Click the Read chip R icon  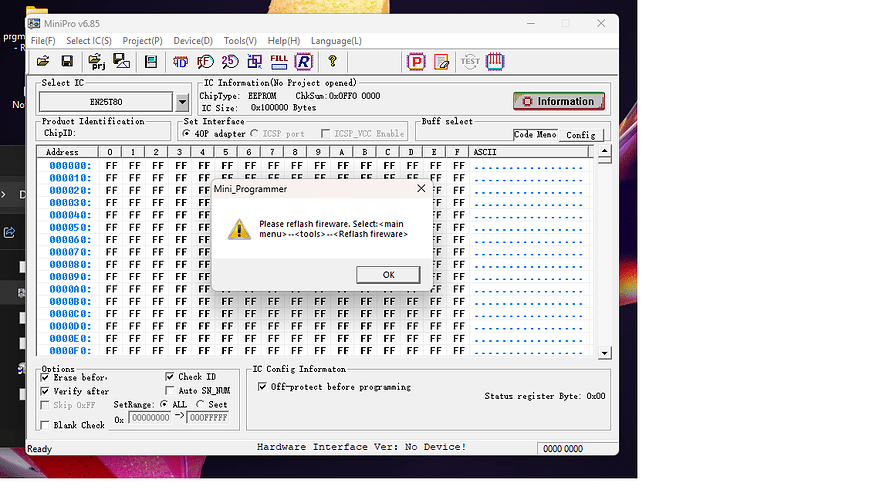click(x=304, y=61)
